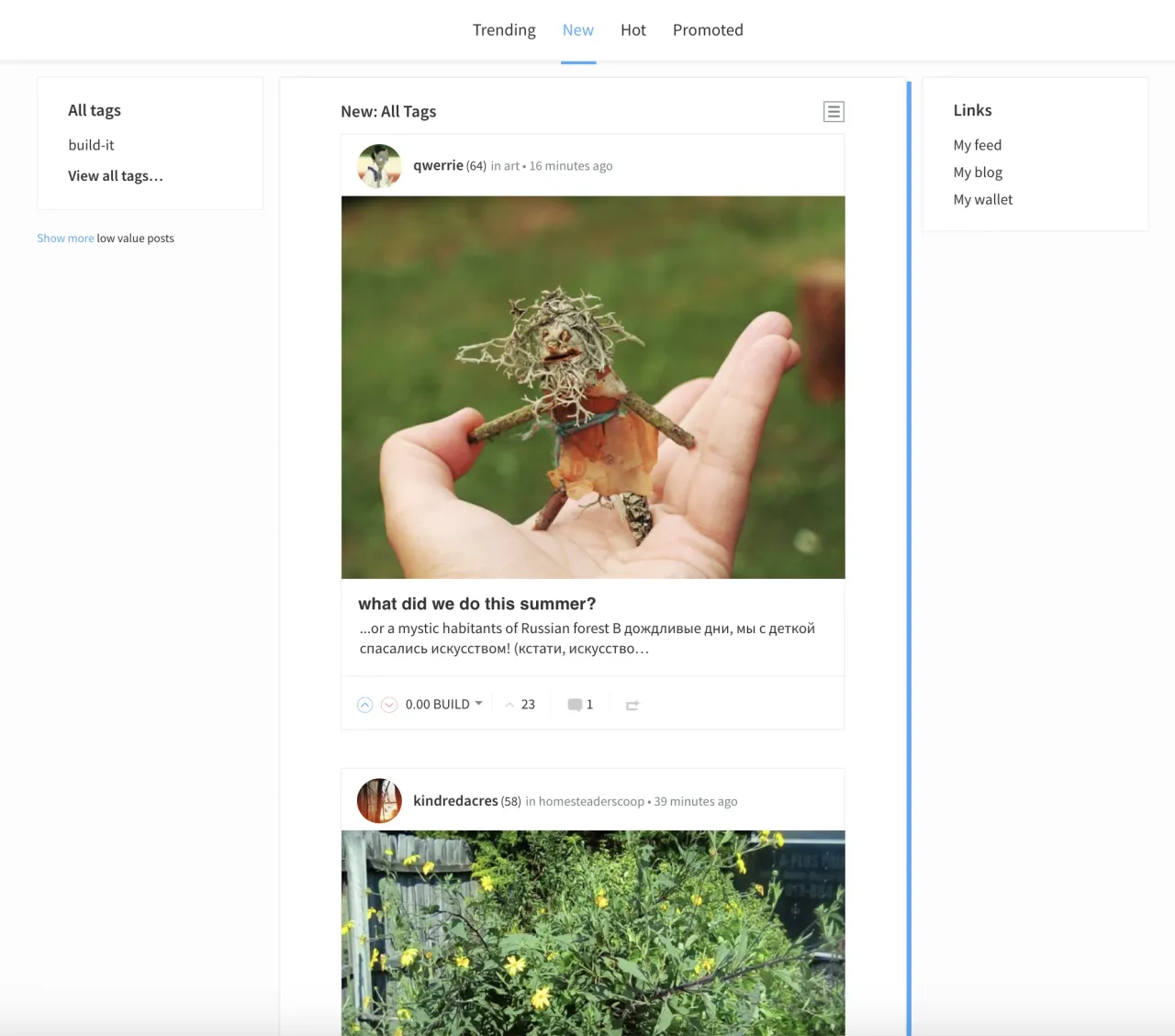
Task: Open the yellow flowers post image
Action: 593,933
